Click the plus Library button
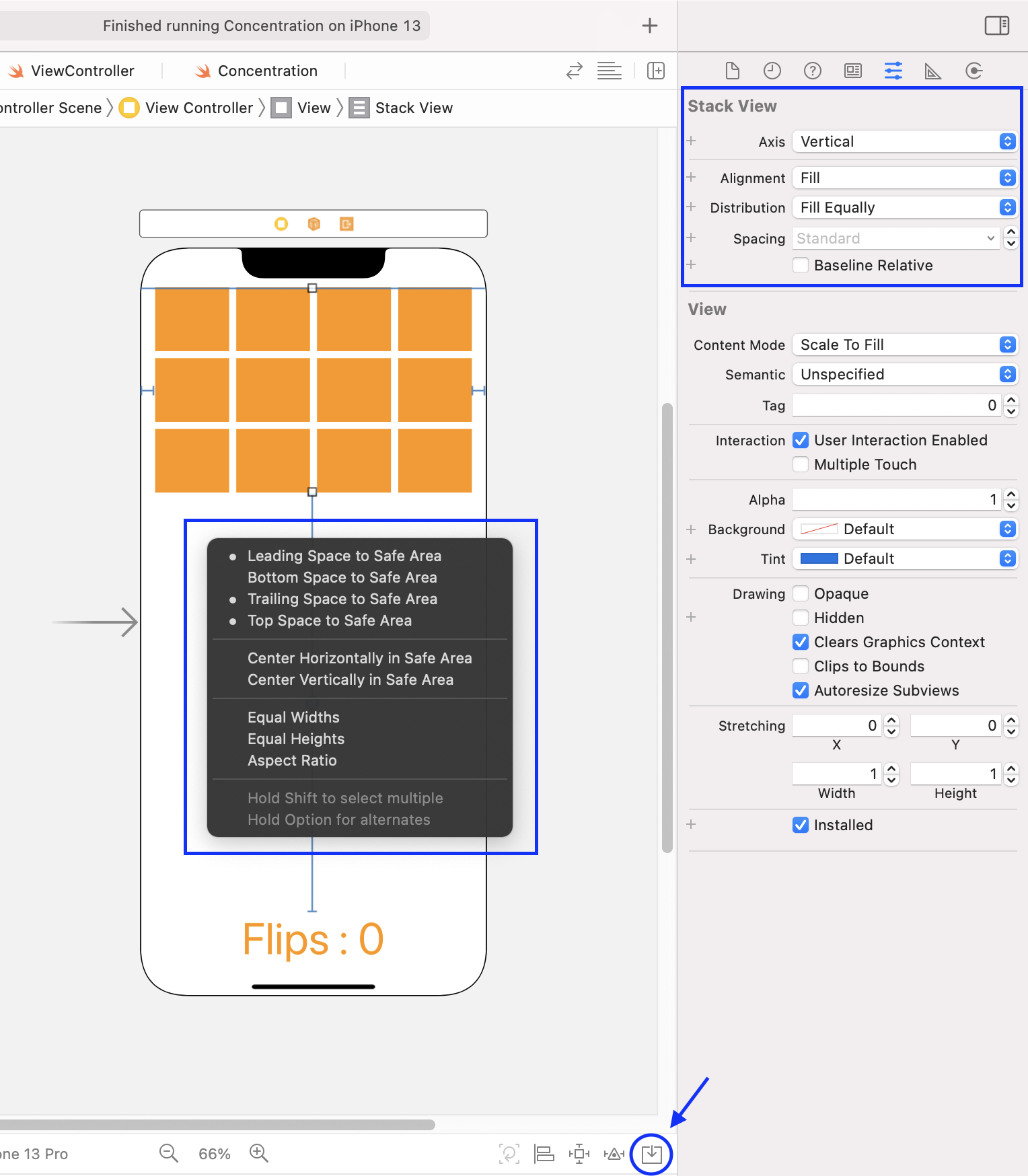 tap(650, 26)
